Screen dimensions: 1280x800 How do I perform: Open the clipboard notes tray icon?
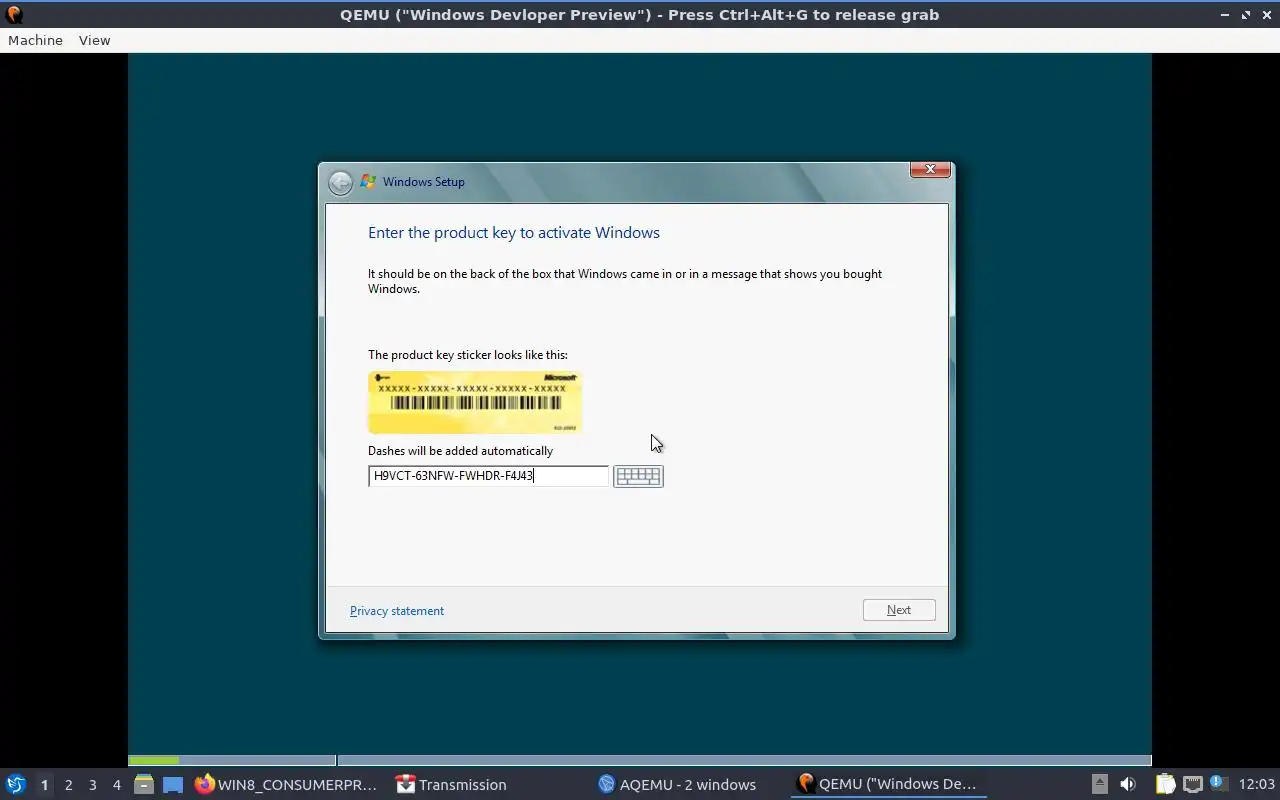(1166, 784)
